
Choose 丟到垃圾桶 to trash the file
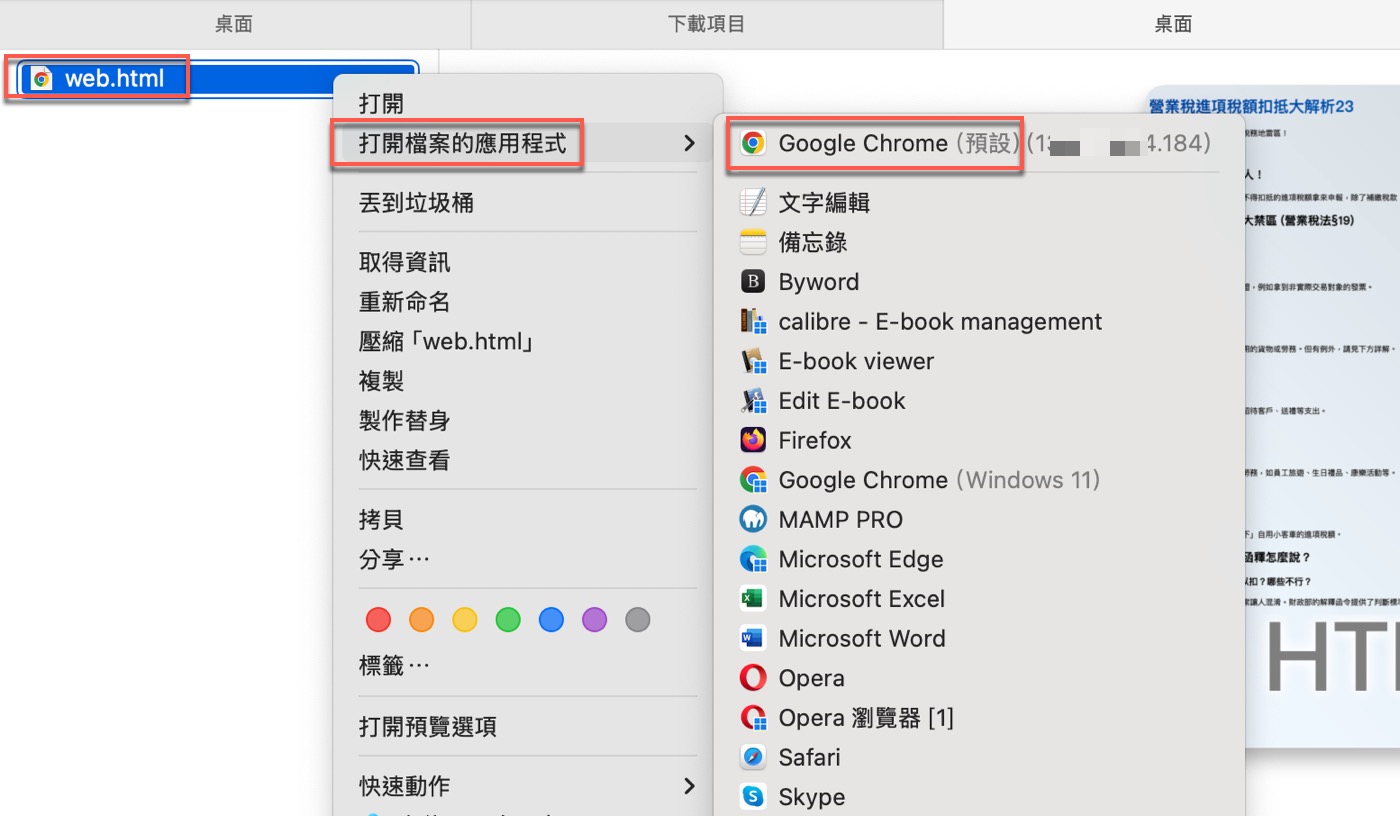pyautogui.click(x=416, y=203)
